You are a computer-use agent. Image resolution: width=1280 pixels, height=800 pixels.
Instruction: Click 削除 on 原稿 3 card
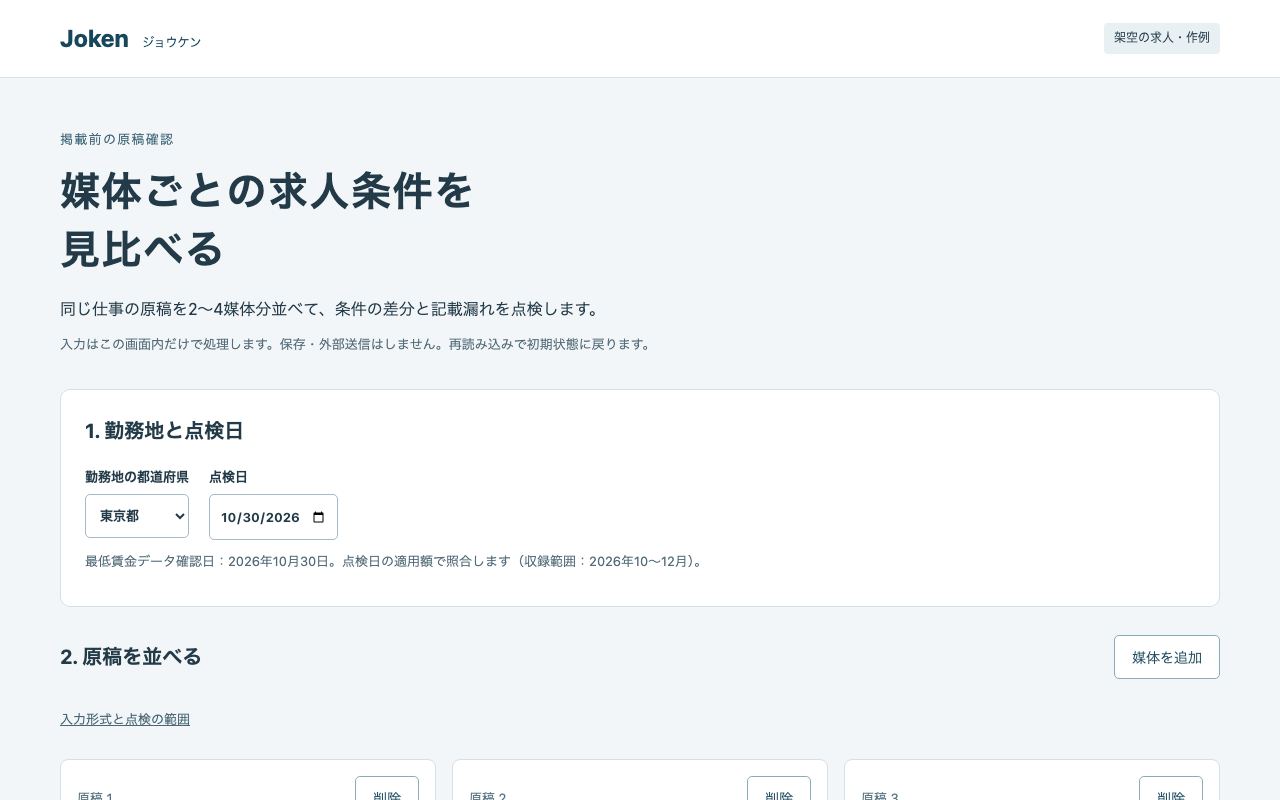click(x=1171, y=788)
